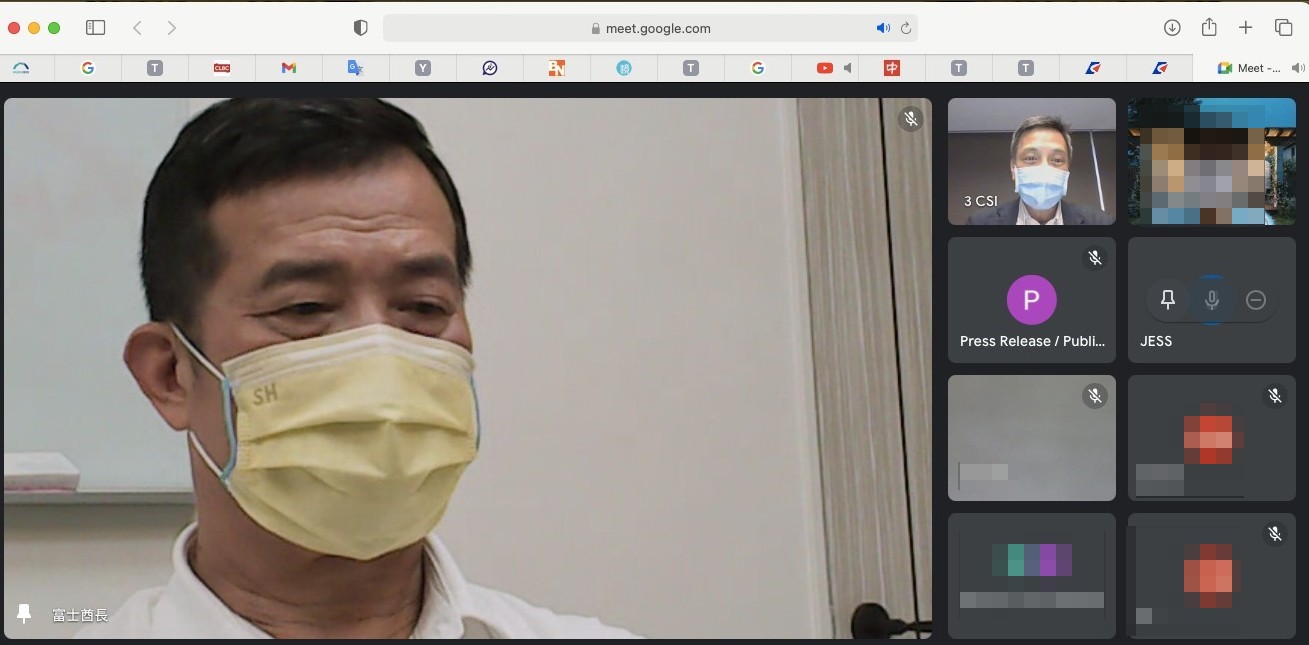Click the muted microphone icon on the main video
Screen dimensions: 1309x645
pyautogui.click(x=911, y=118)
